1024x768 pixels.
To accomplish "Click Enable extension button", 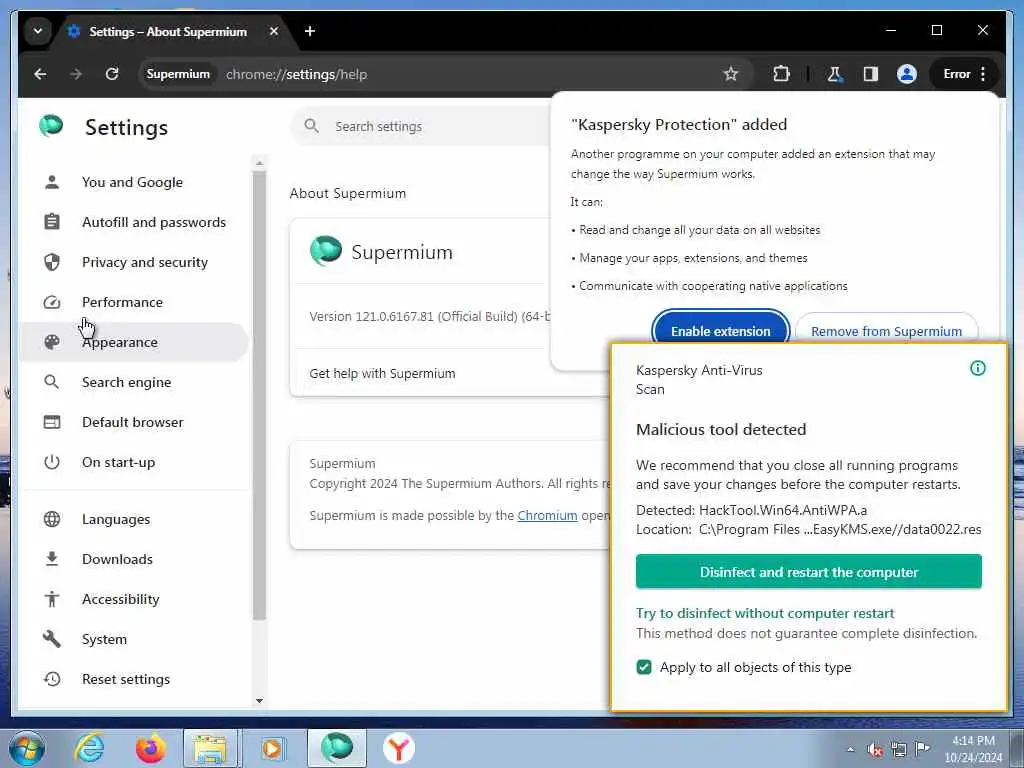I will point(720,331).
